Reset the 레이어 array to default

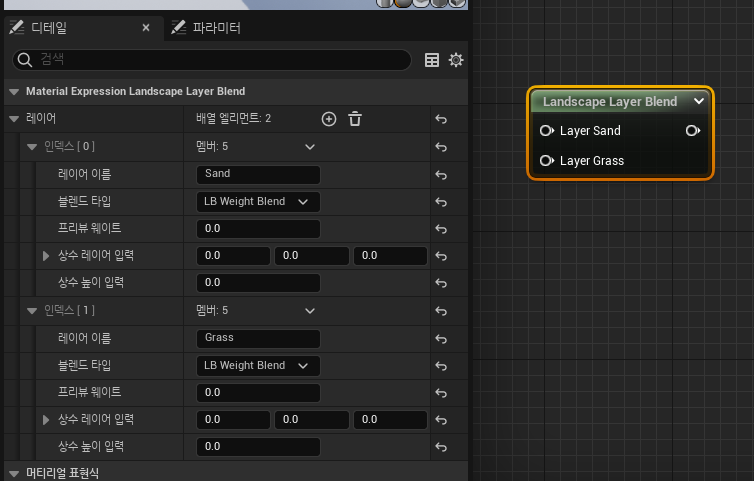point(441,119)
